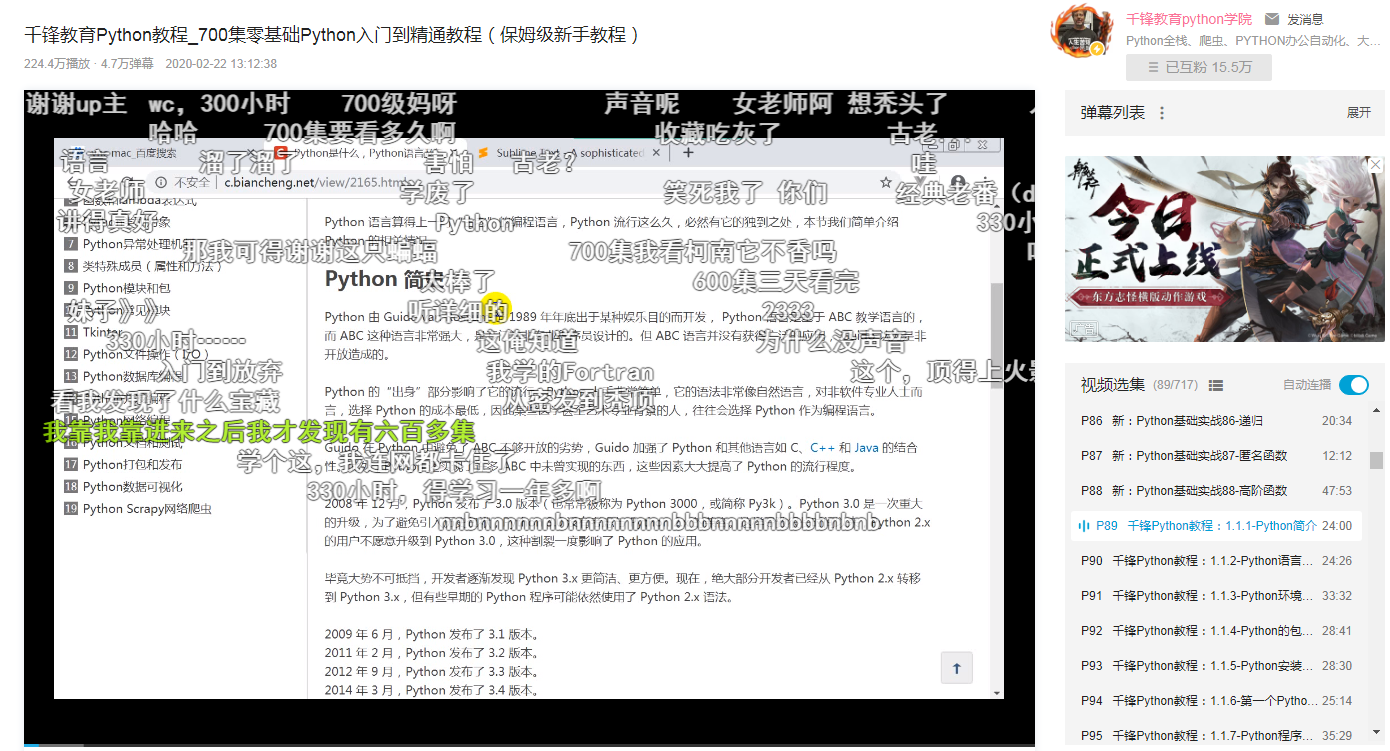Open 'Python数据可视化' chapter in sidebar
This screenshot has width=1390, height=751.
[123, 486]
